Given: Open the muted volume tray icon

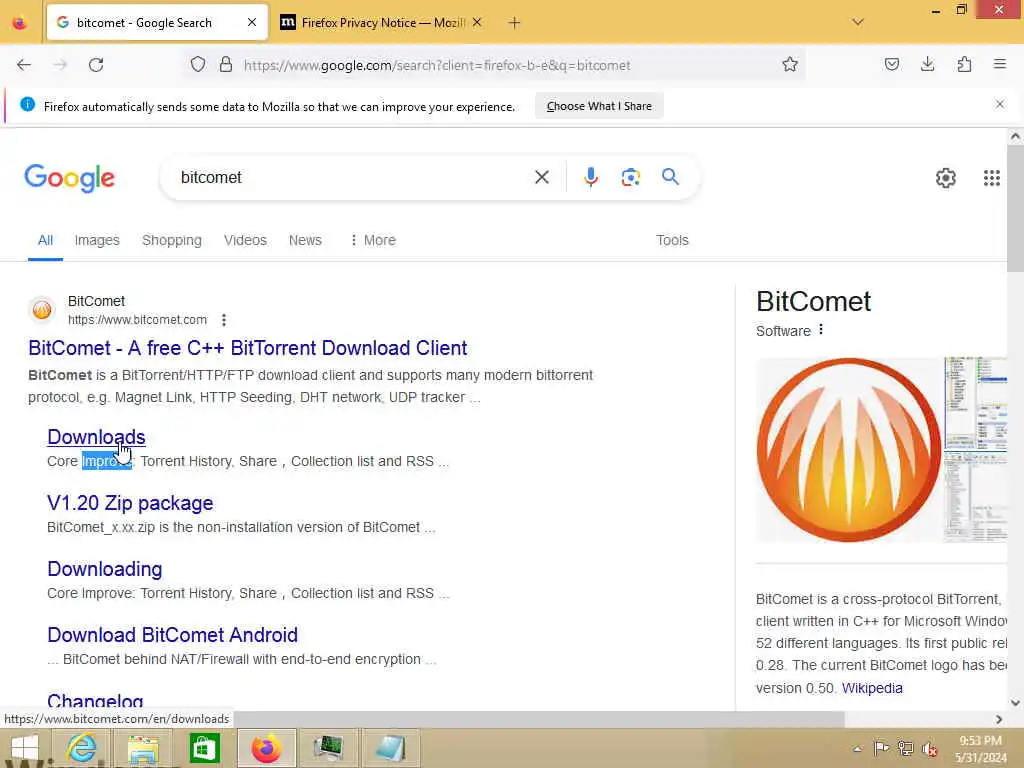Looking at the screenshot, I should 929,748.
